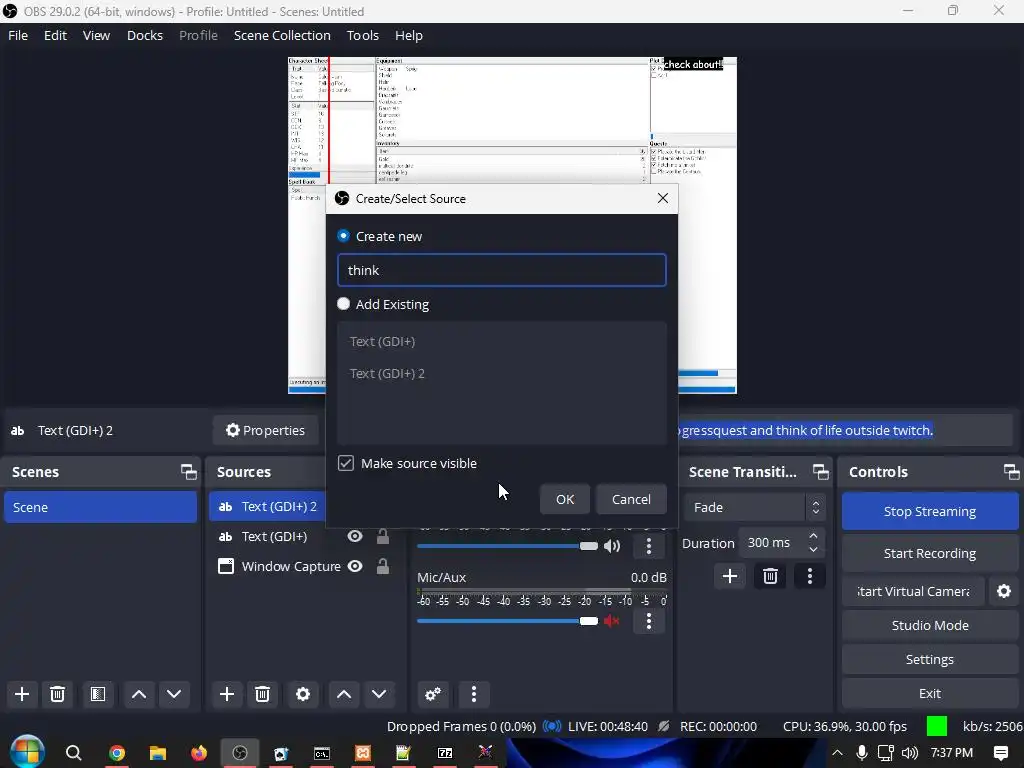Select the Add Existing radio option
Image resolution: width=1024 pixels, height=768 pixels.
(x=344, y=304)
